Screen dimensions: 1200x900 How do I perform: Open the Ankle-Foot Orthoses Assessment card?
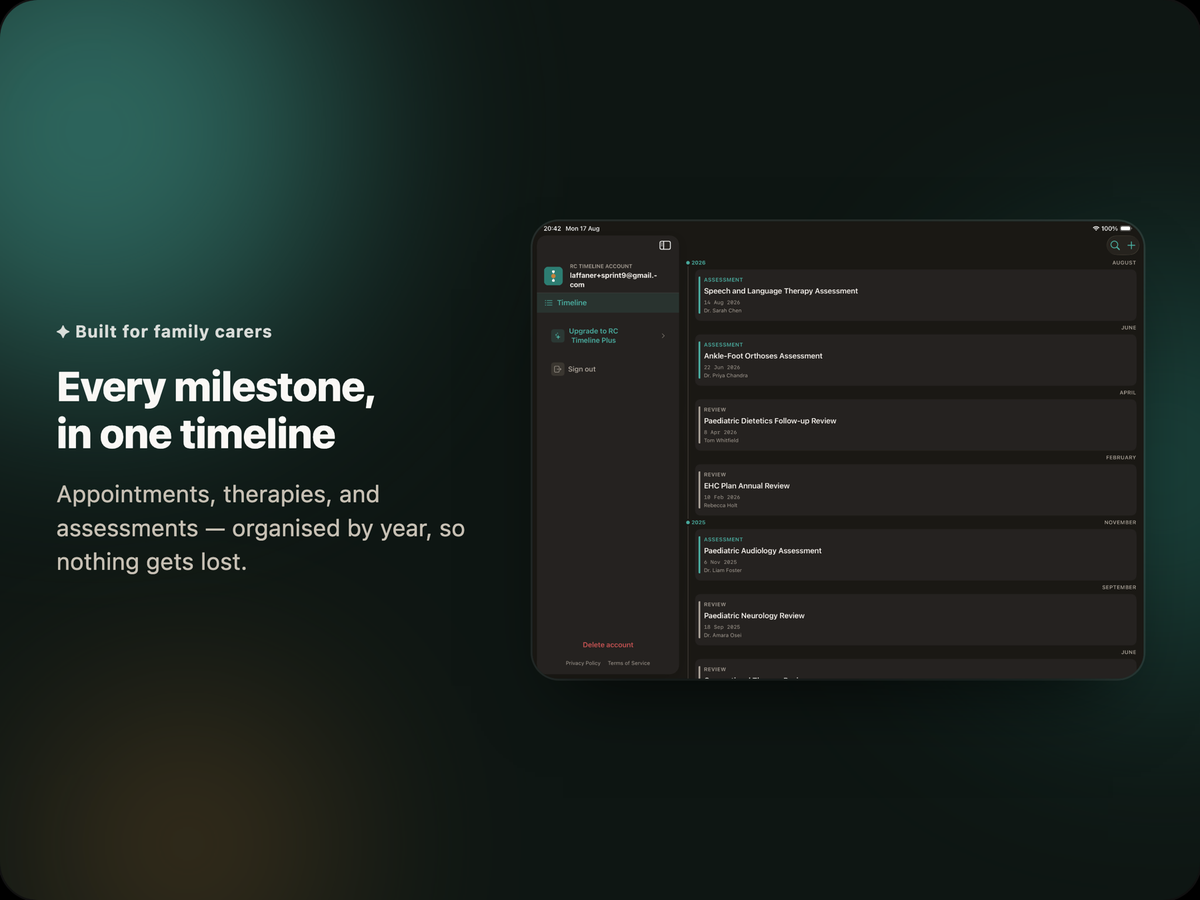pos(916,360)
